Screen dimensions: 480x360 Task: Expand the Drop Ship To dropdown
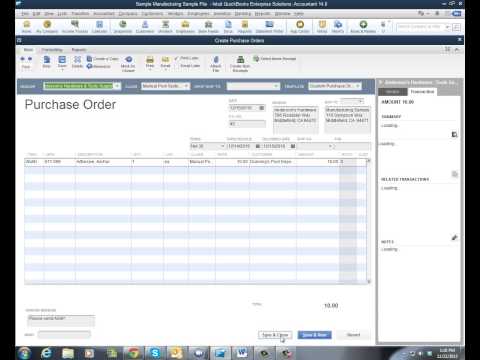(x=276, y=86)
